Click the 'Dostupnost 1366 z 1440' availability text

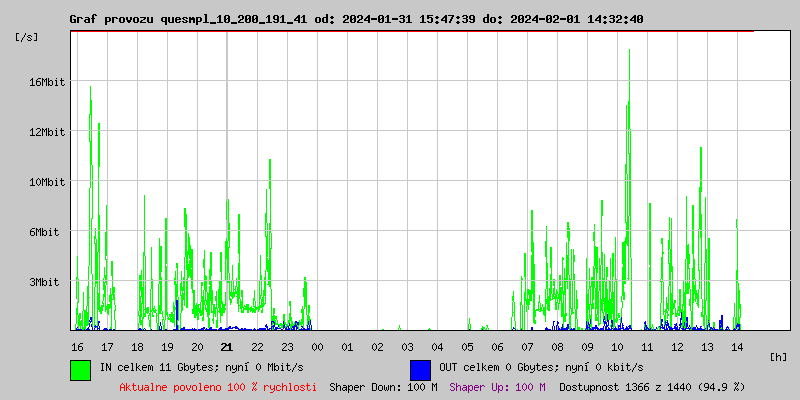pyautogui.click(x=652, y=386)
